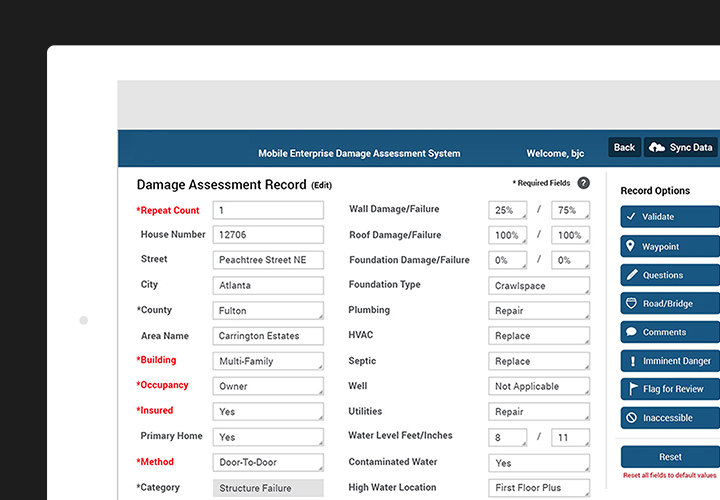
Task: Open Building dropdown showing Multi-Family
Action: click(x=268, y=361)
